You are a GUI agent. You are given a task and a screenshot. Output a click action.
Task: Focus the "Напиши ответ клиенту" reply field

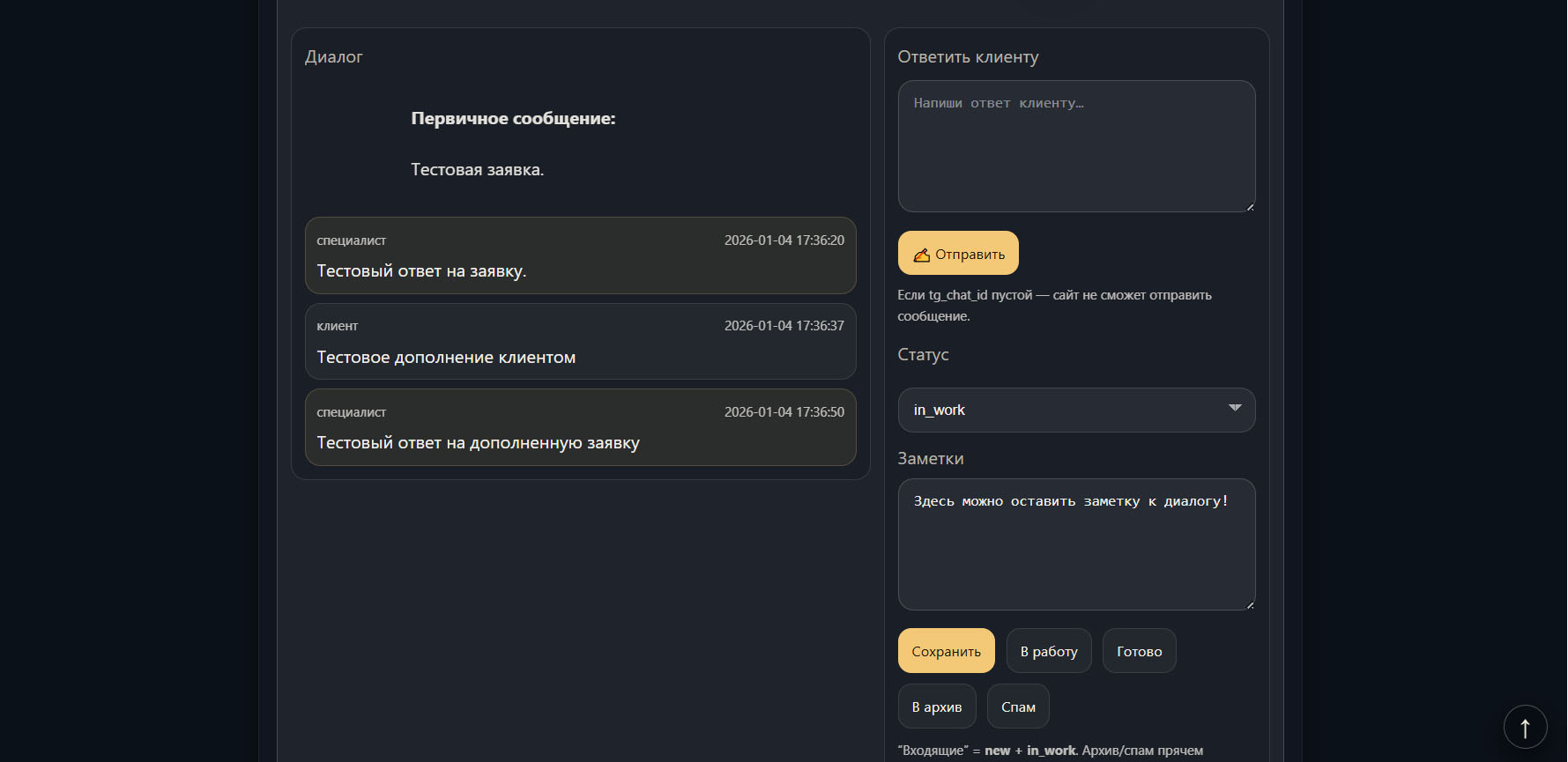pyautogui.click(x=1076, y=146)
